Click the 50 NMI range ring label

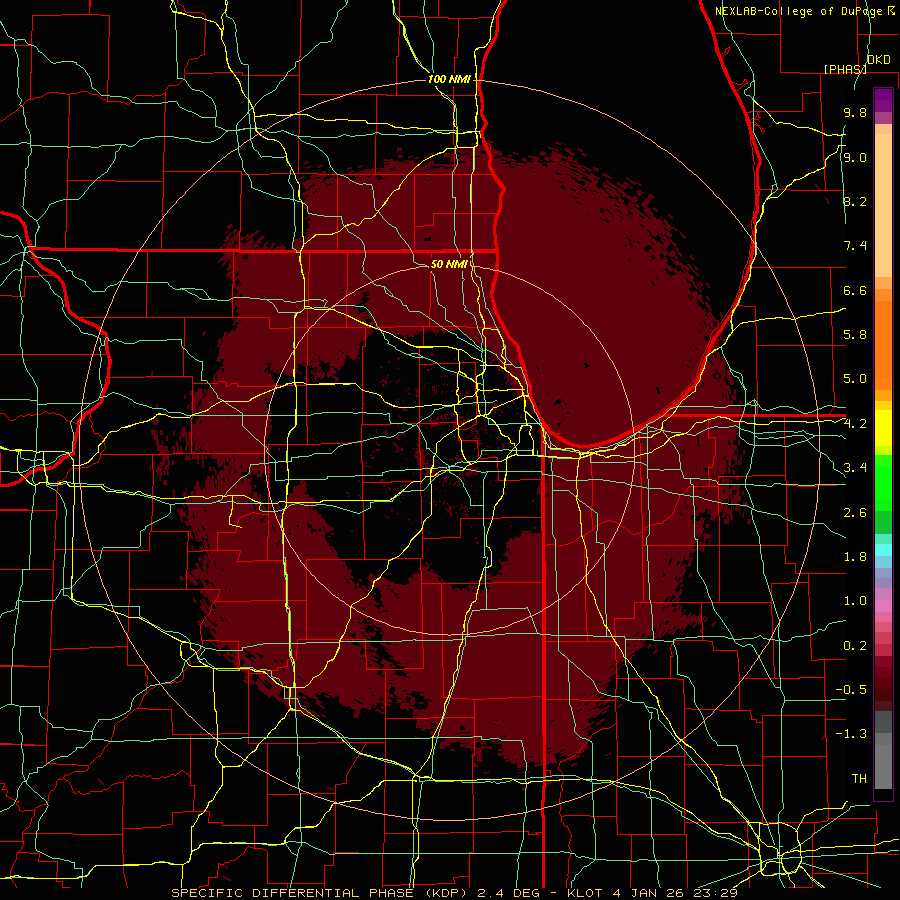(449, 264)
